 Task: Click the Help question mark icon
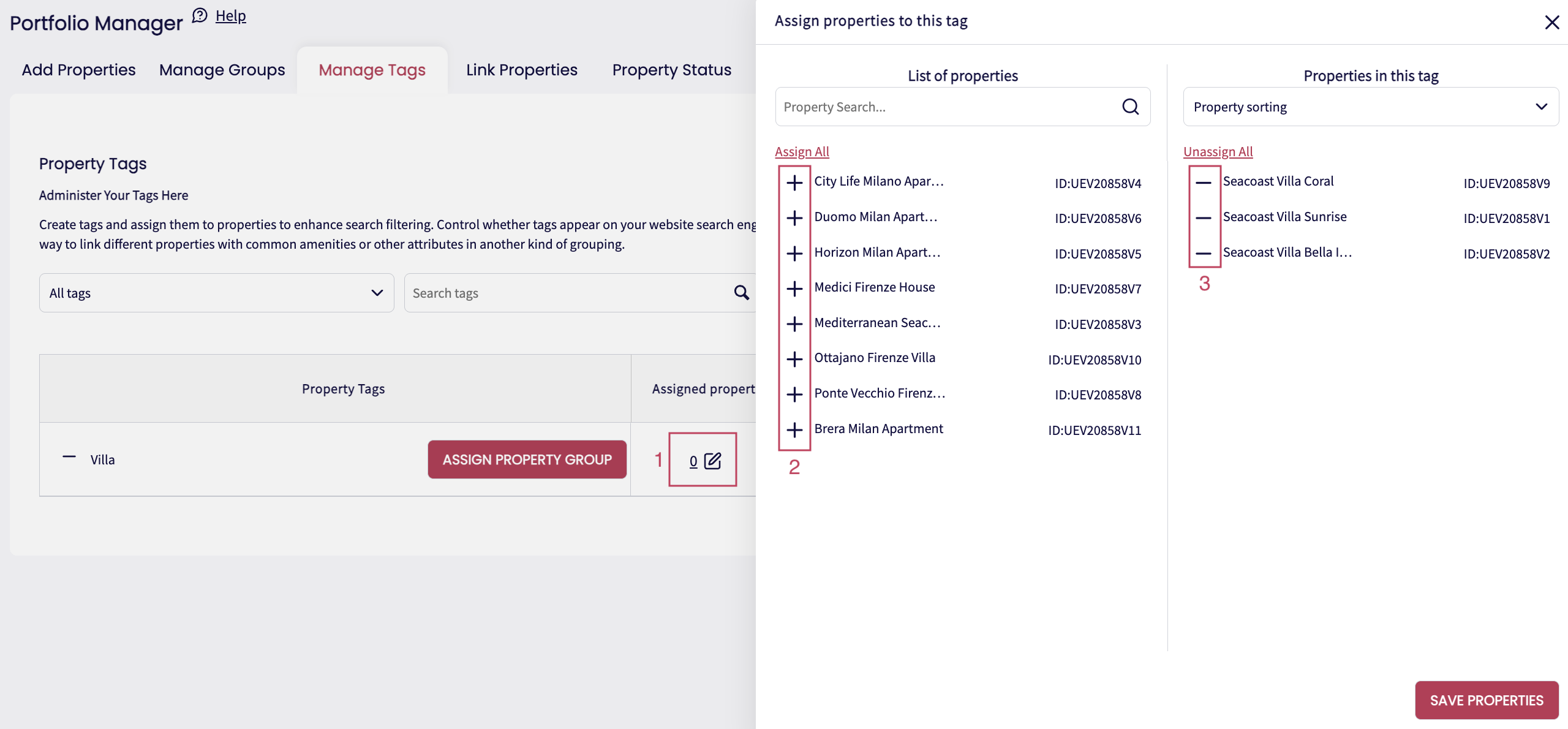click(x=200, y=15)
